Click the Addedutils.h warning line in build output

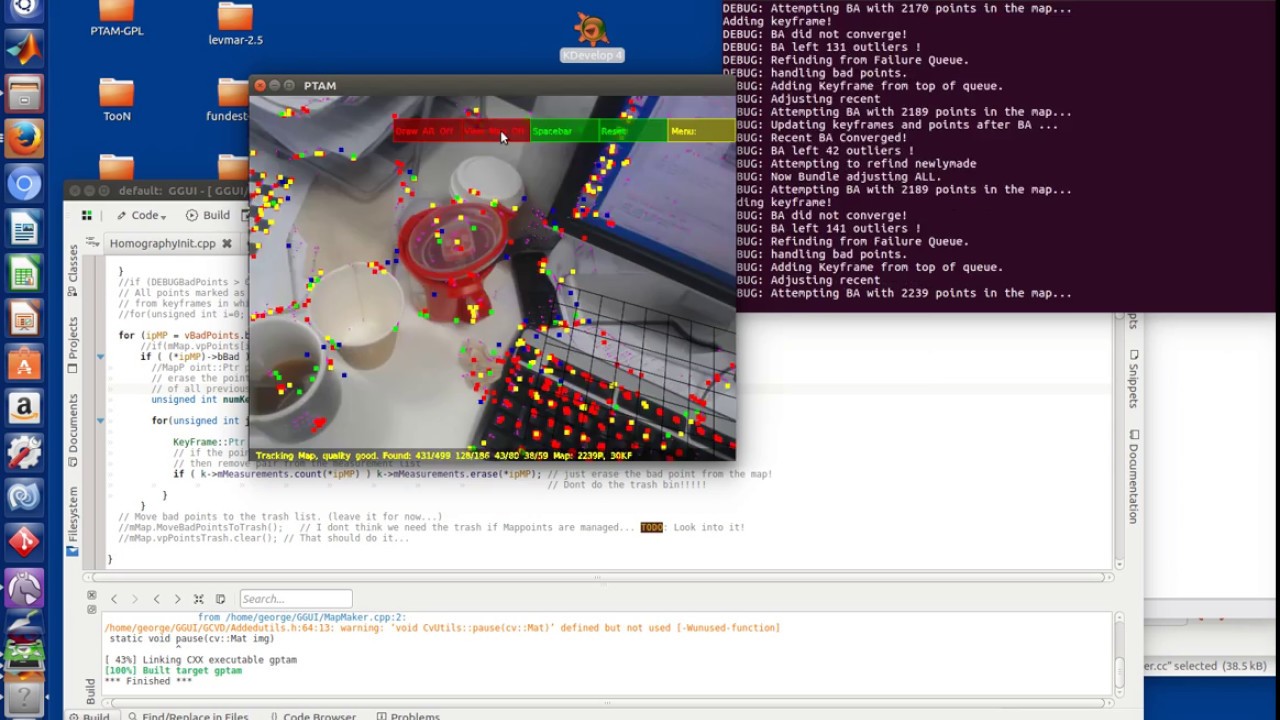(x=442, y=628)
